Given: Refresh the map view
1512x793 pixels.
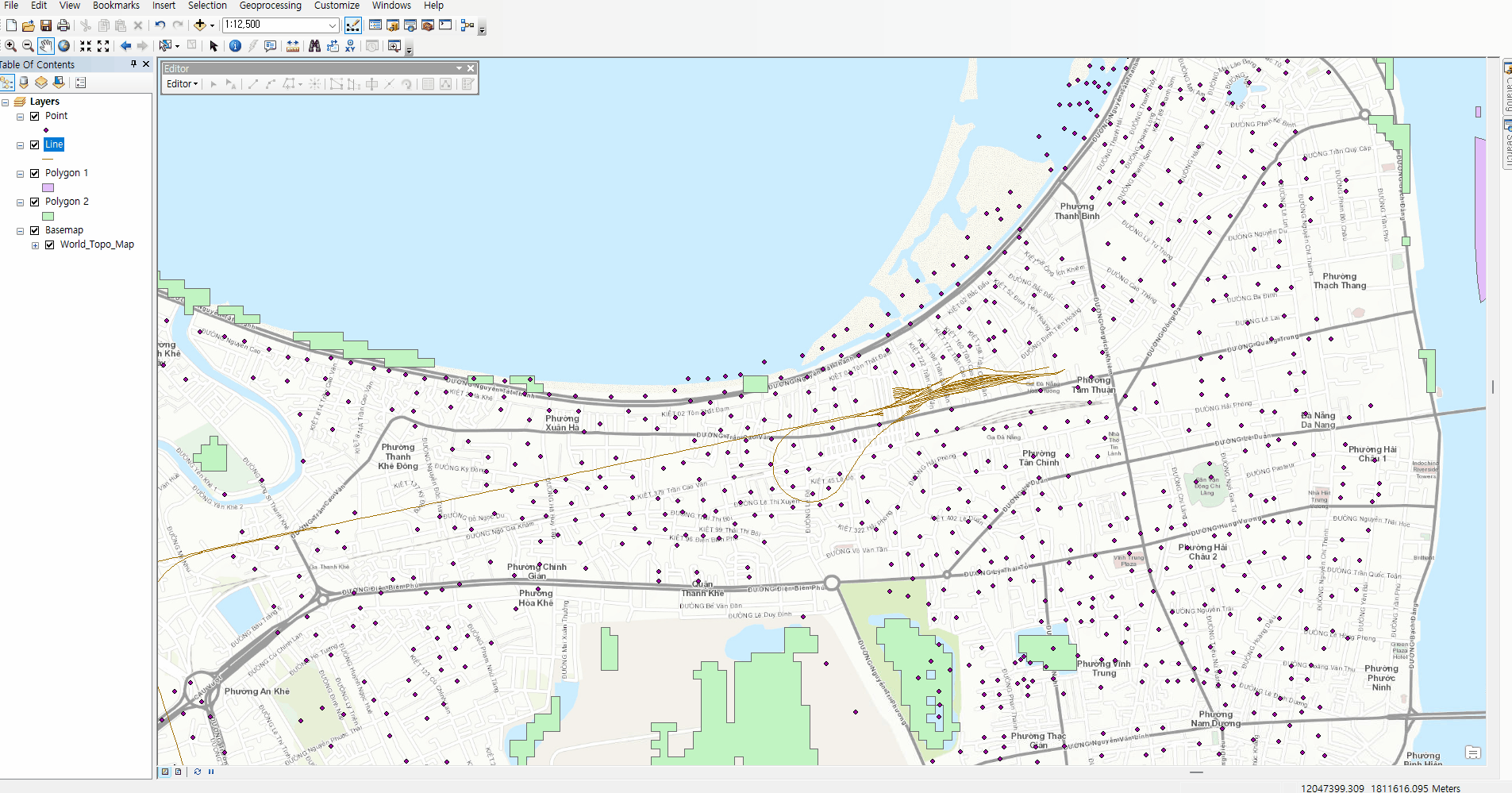Looking at the screenshot, I should [197, 772].
